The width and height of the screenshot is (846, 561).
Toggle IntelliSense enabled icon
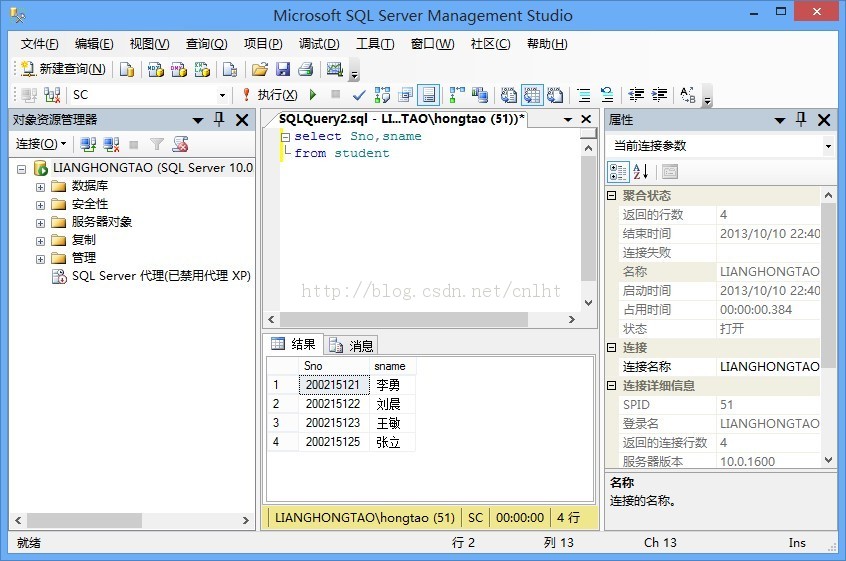click(428, 95)
